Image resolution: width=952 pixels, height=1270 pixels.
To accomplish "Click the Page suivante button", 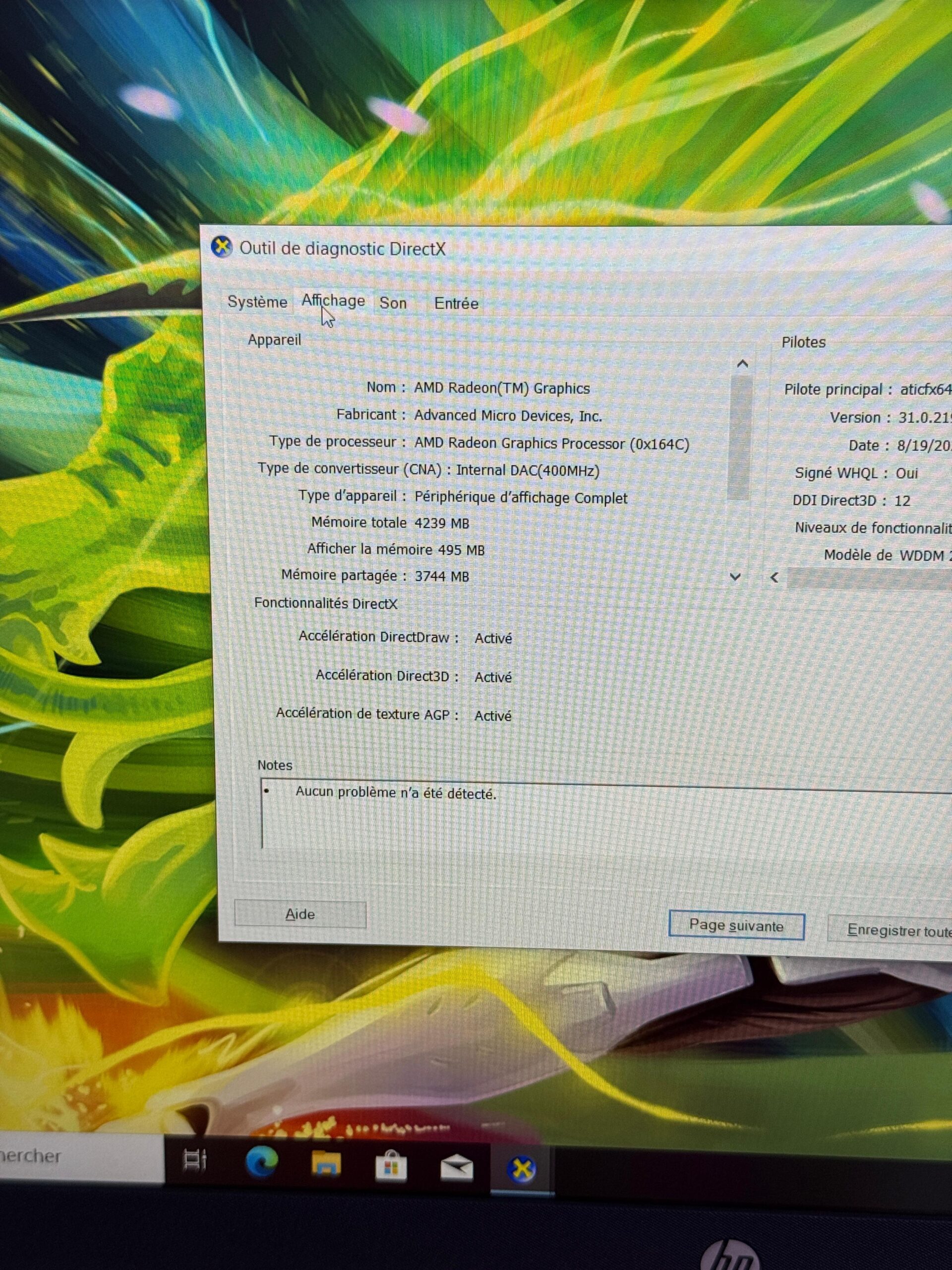I will 736,926.
